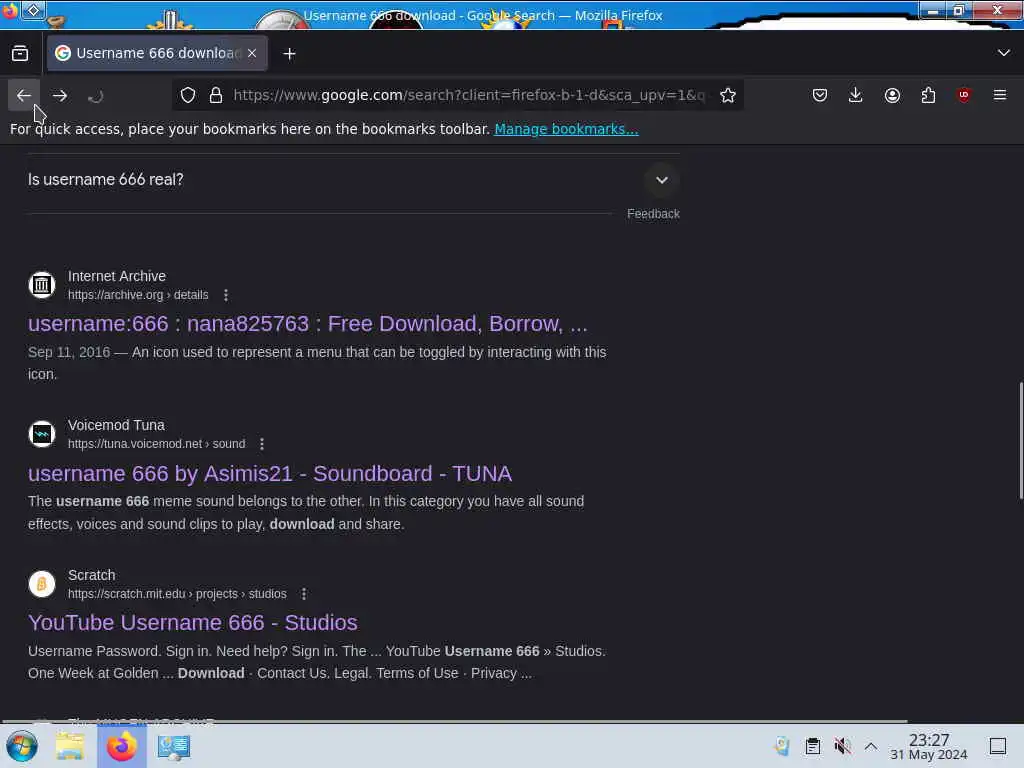Click the show desktop button
This screenshot has width=1024, height=768.
click(998, 746)
